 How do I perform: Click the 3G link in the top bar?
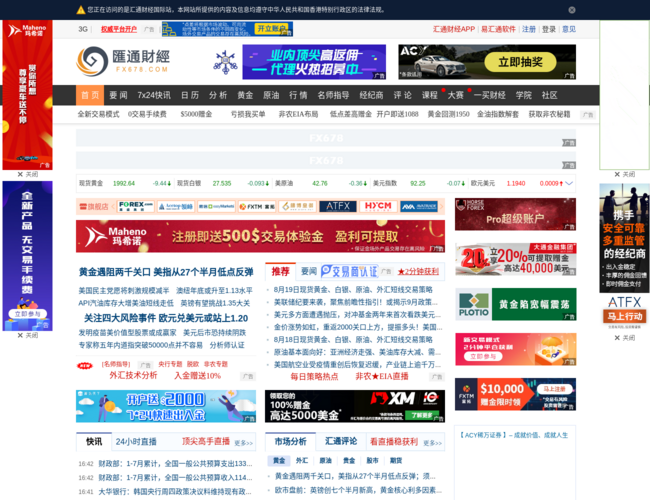click(83, 29)
